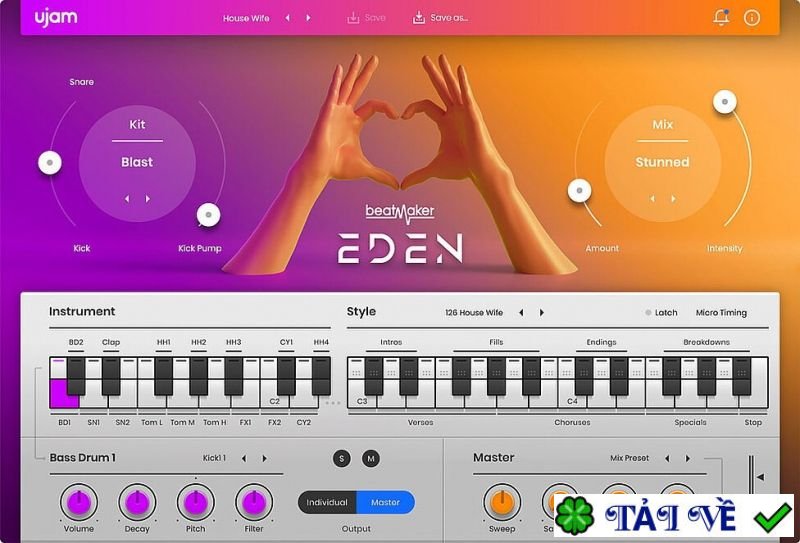Click the ellipsis dots after Instrument keyboard
800x543 pixels.
[333, 403]
